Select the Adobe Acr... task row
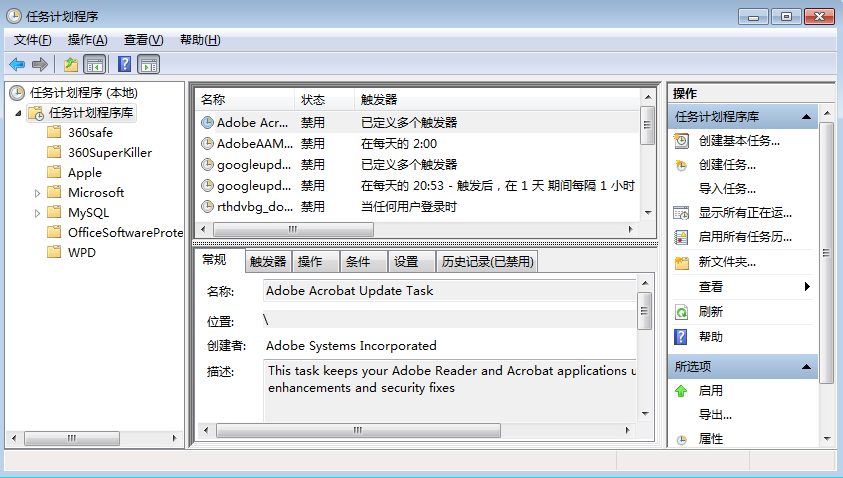 coord(418,123)
